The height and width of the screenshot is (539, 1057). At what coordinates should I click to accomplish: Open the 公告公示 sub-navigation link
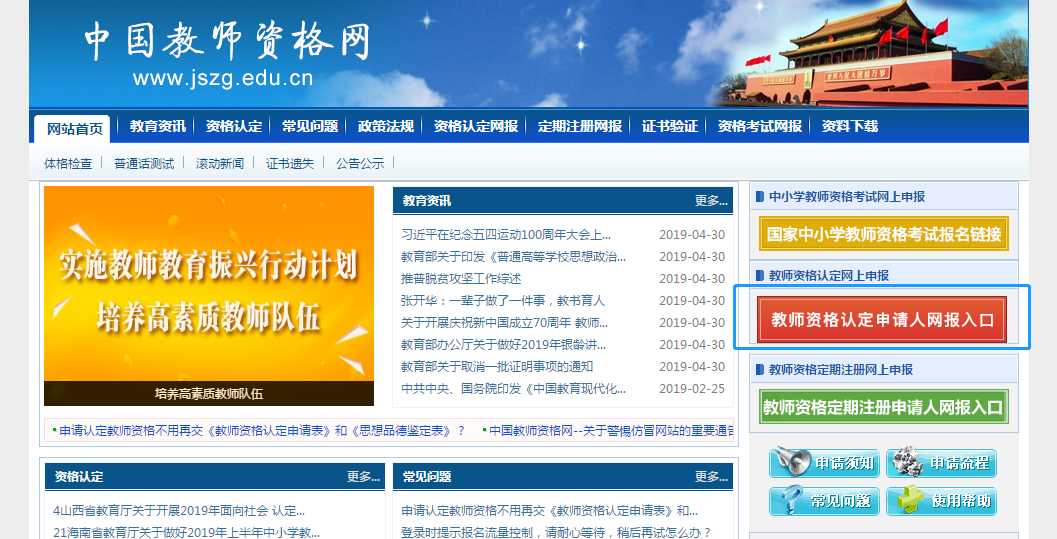coord(360,163)
